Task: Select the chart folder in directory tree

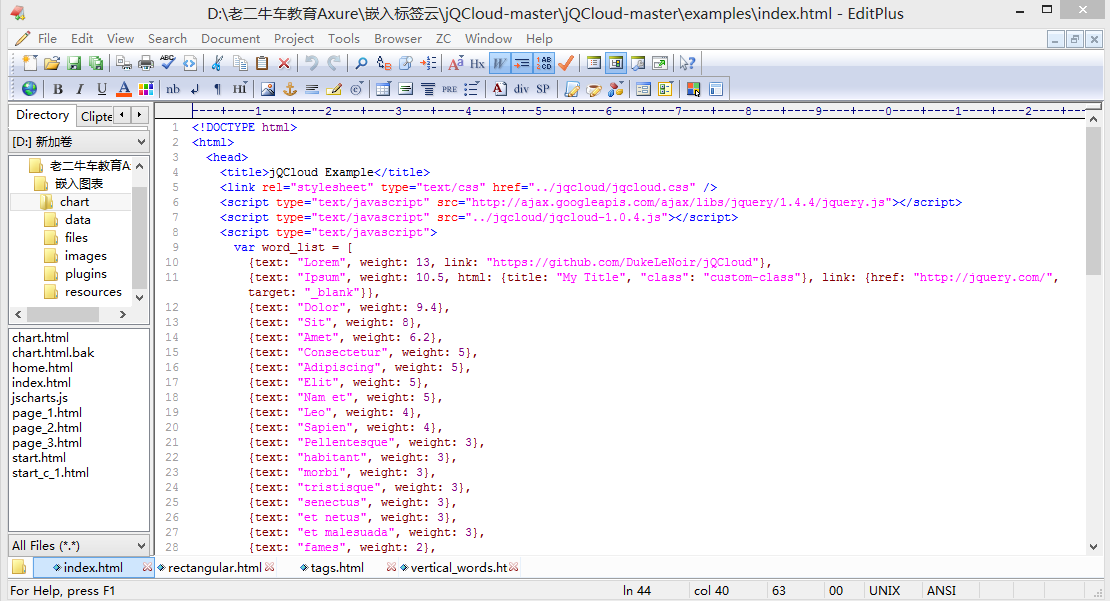Action: point(74,202)
